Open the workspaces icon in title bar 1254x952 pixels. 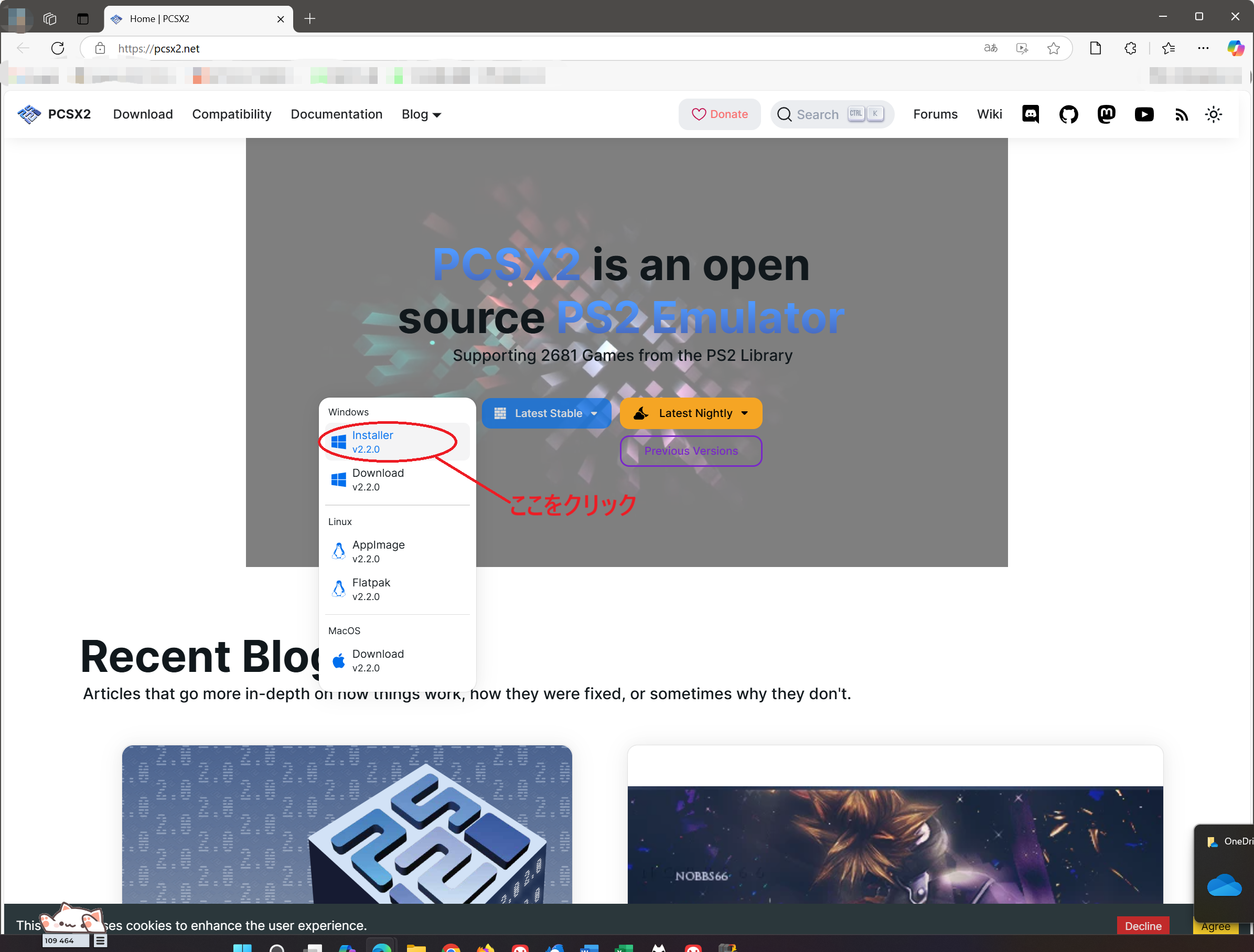pos(50,19)
